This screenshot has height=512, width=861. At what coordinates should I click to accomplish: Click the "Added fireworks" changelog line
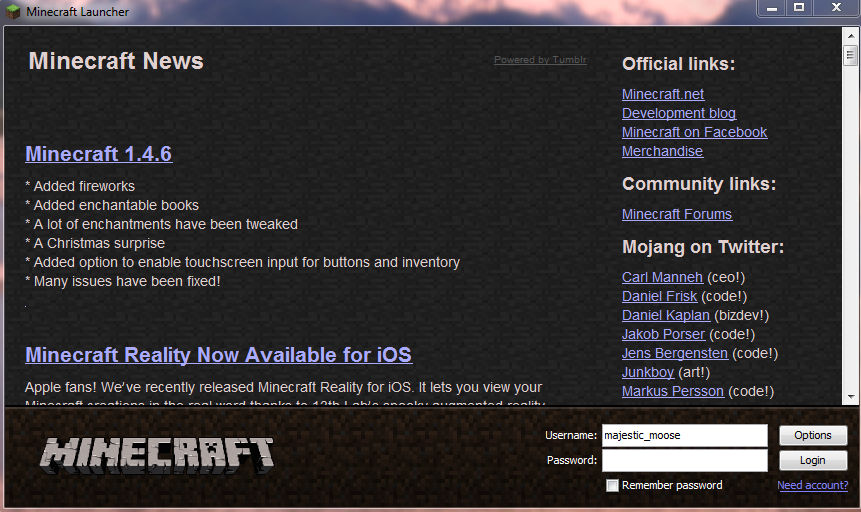(x=80, y=186)
